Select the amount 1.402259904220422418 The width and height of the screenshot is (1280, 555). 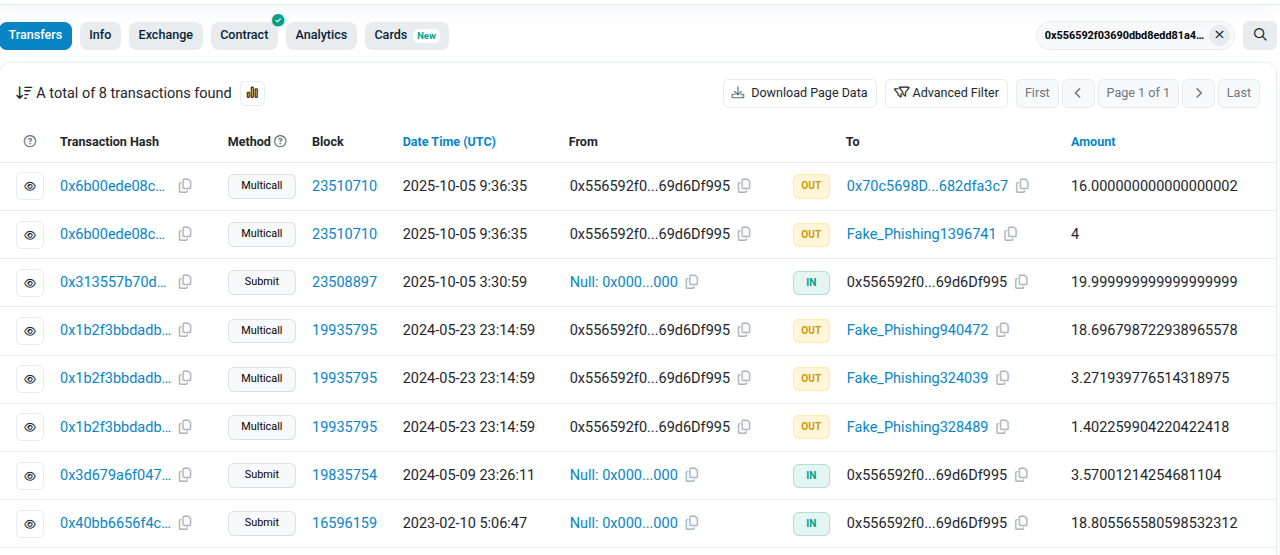[1150, 427]
